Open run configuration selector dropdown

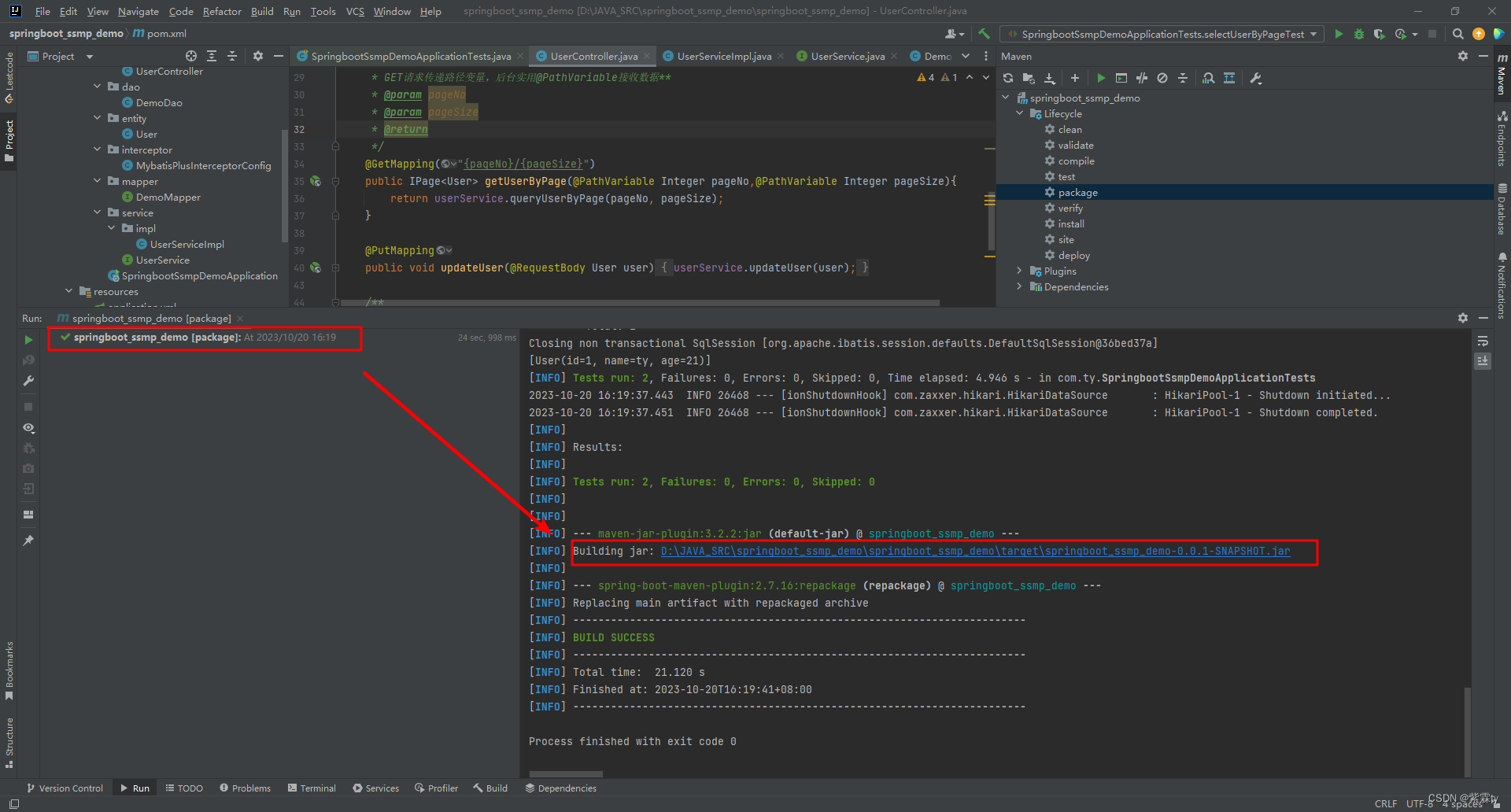pyautogui.click(x=1162, y=34)
